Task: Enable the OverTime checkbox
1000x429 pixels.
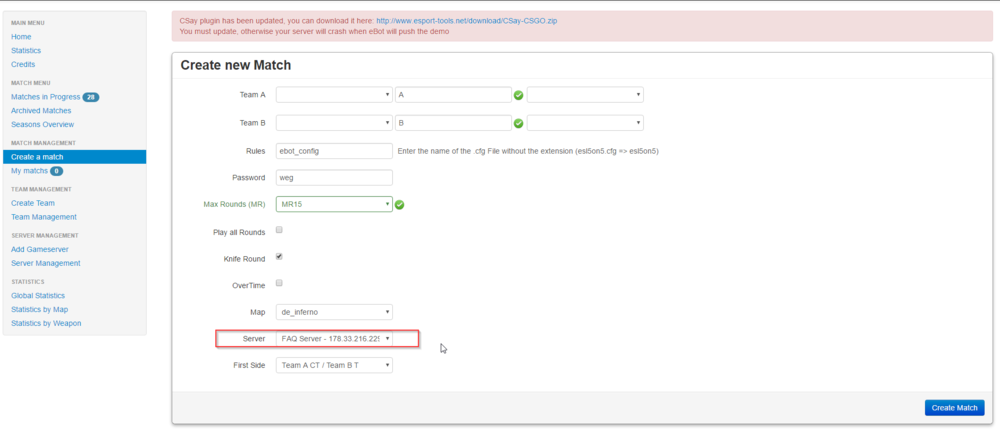Action: click(x=280, y=283)
